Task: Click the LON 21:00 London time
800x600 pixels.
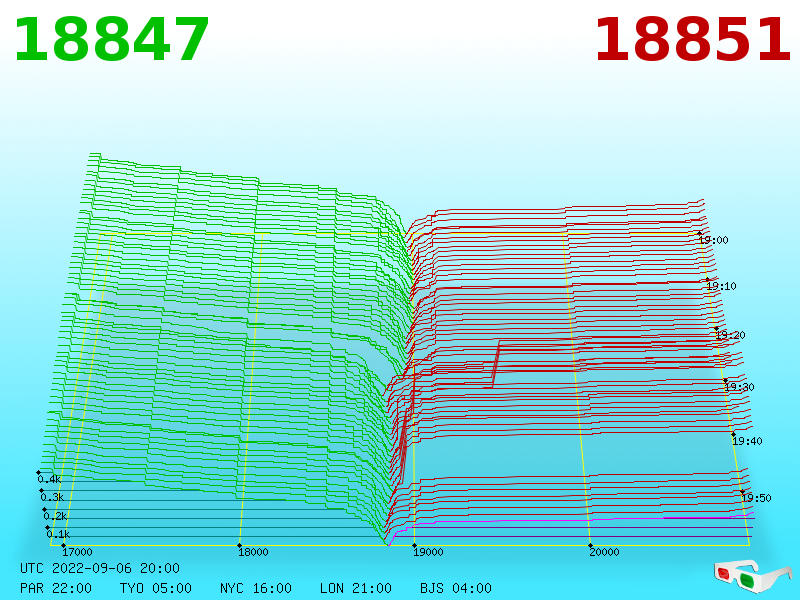Action: [x=356, y=588]
